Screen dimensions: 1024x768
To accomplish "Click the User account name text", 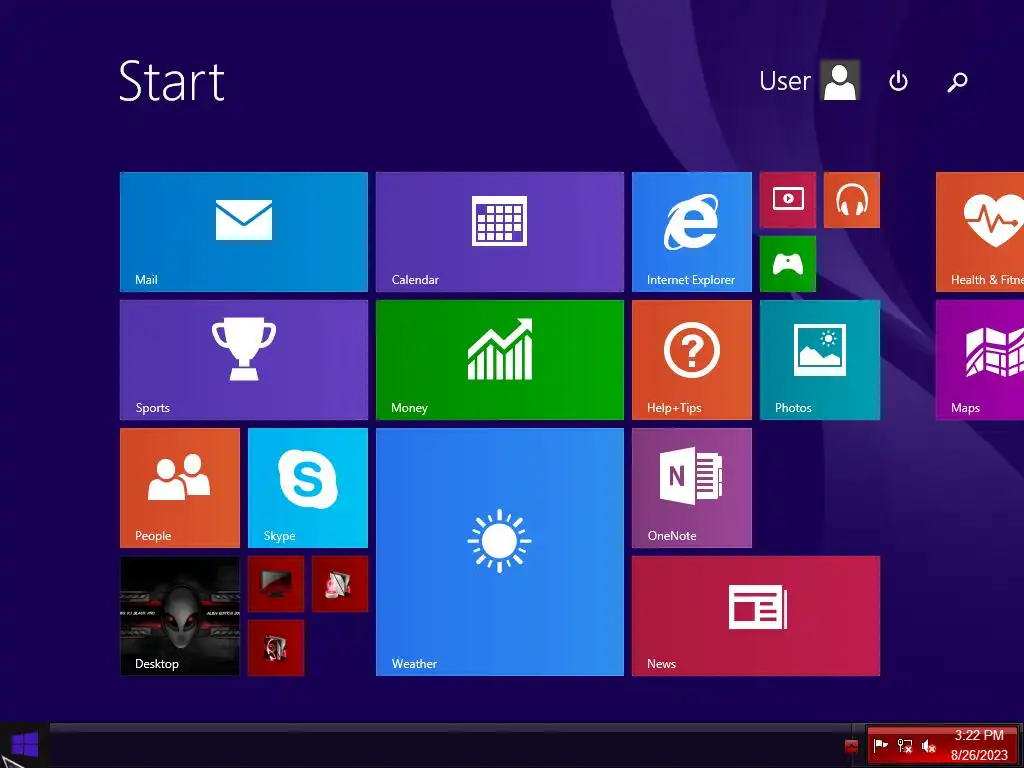I will (784, 81).
